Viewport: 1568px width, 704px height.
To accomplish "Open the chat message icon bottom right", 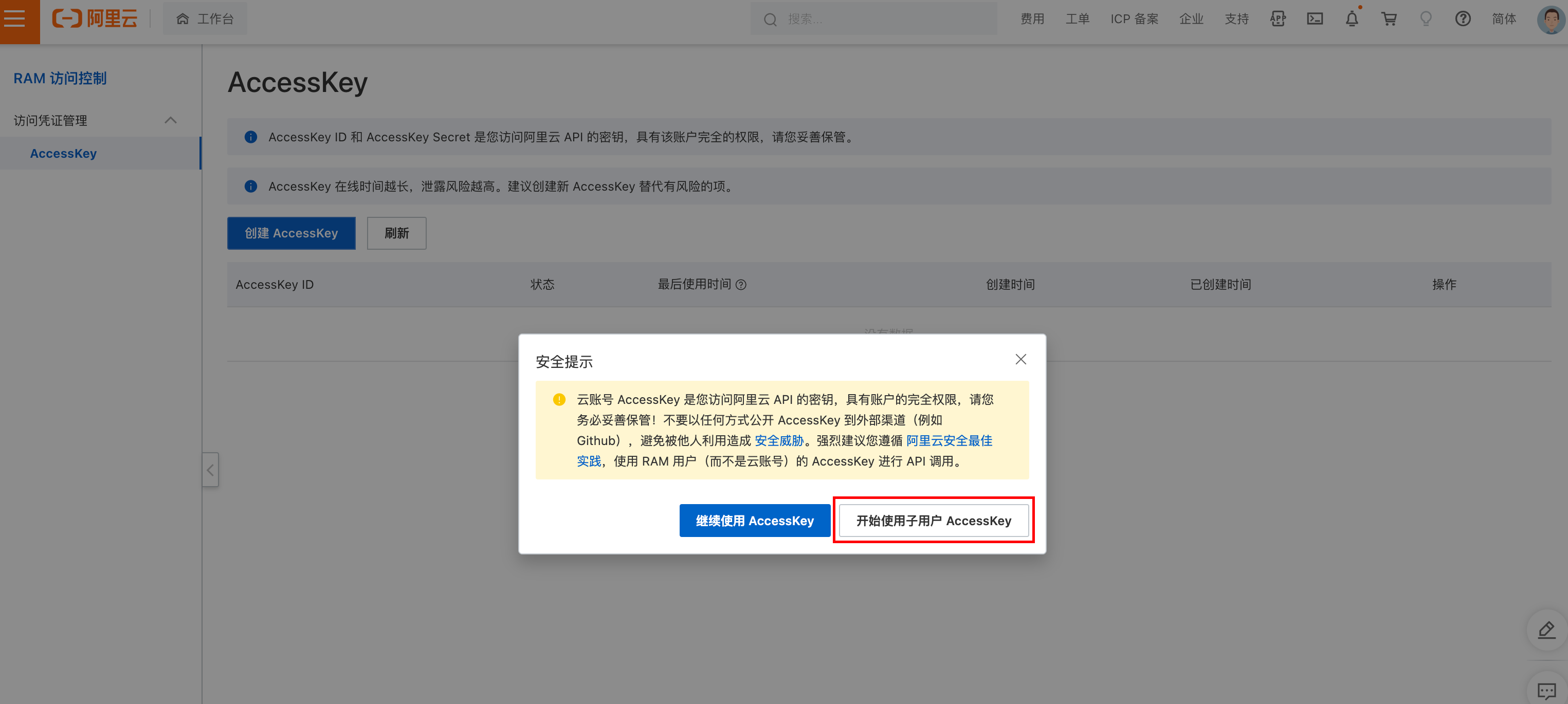I will coord(1547,691).
